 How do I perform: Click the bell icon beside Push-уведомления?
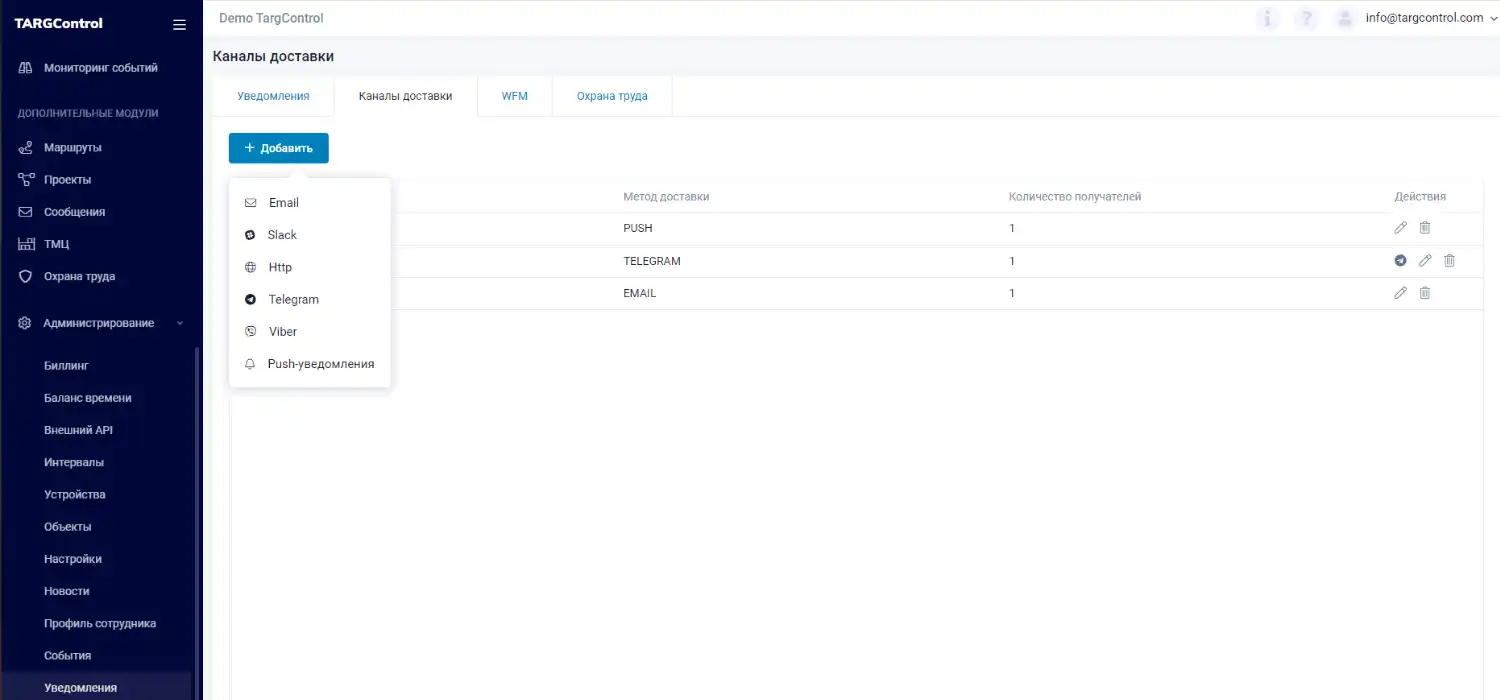pos(250,364)
